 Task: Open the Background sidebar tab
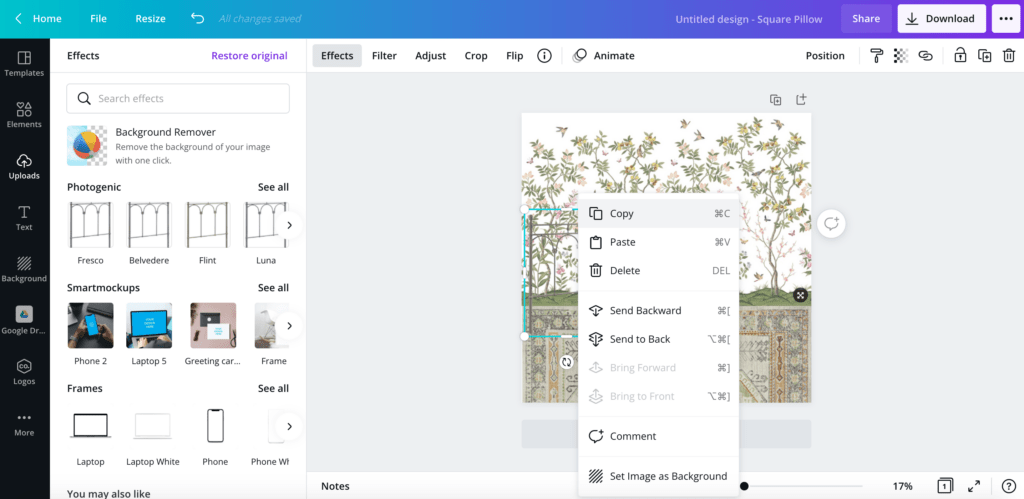[x=24, y=269]
